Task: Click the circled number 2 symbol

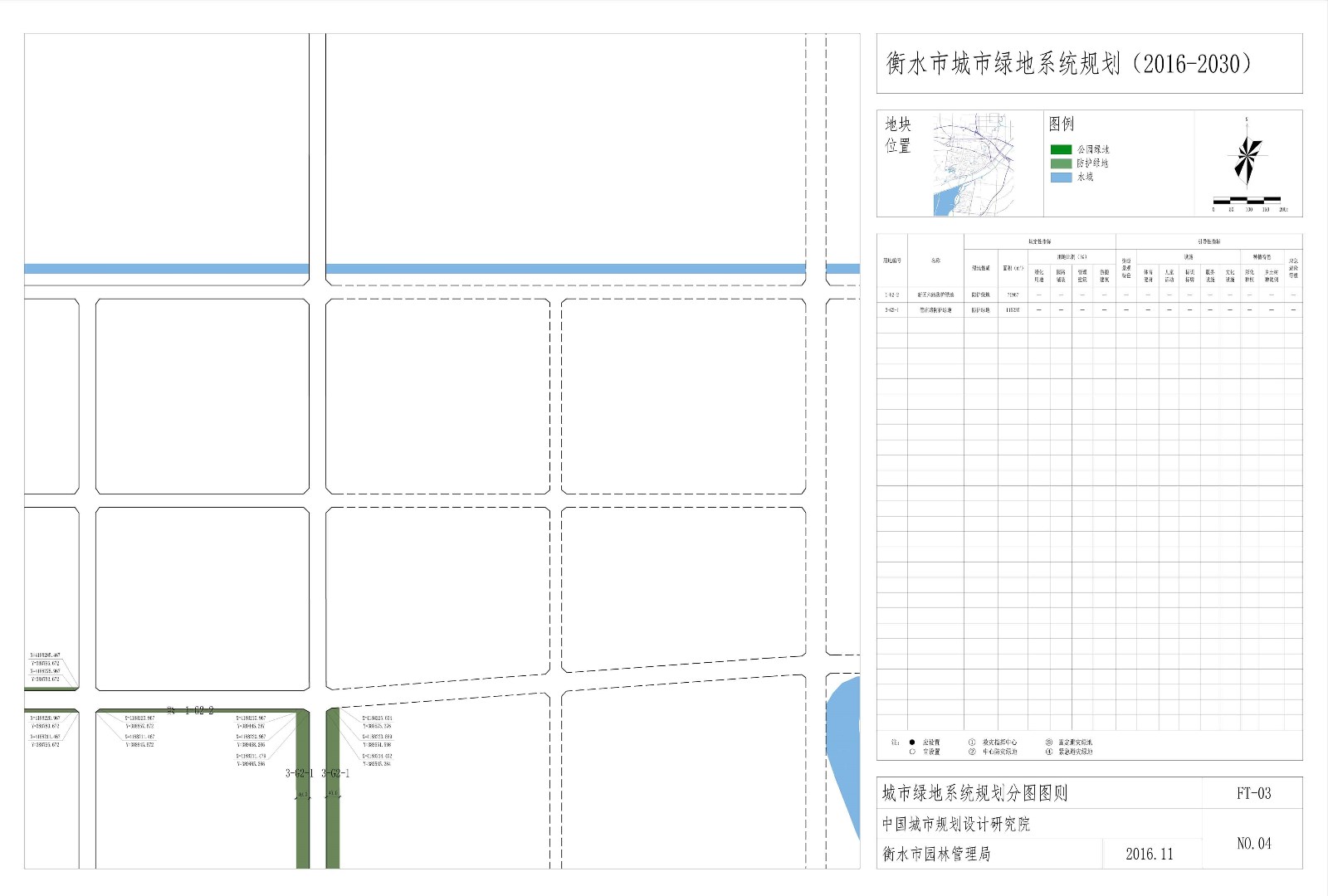Action: pos(972,752)
